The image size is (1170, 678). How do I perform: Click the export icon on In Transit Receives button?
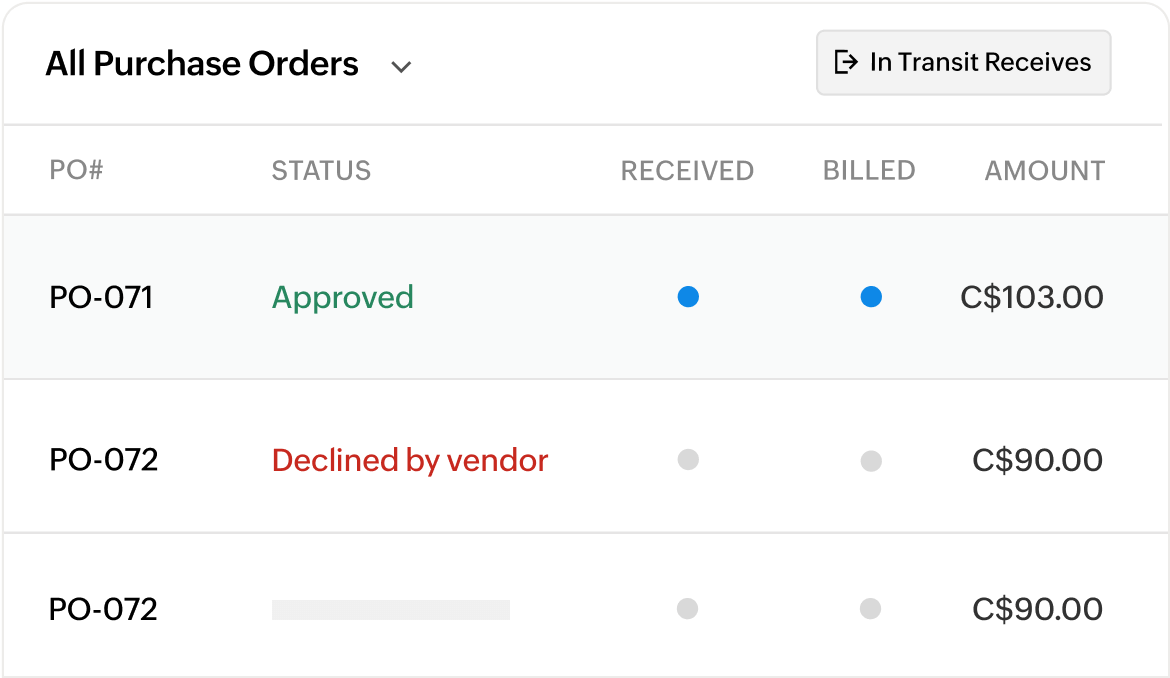845,62
